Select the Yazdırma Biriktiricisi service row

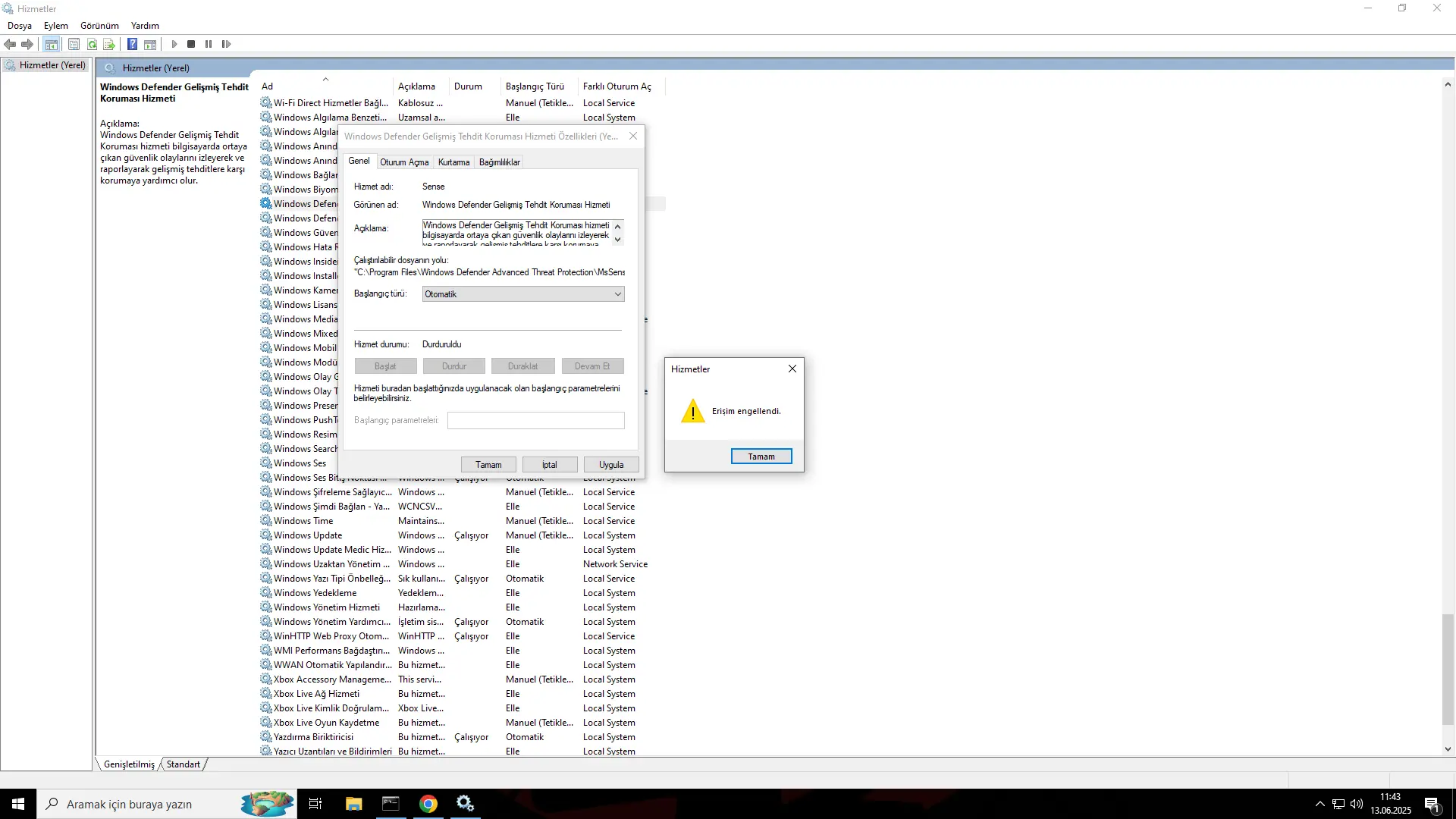[463, 737]
